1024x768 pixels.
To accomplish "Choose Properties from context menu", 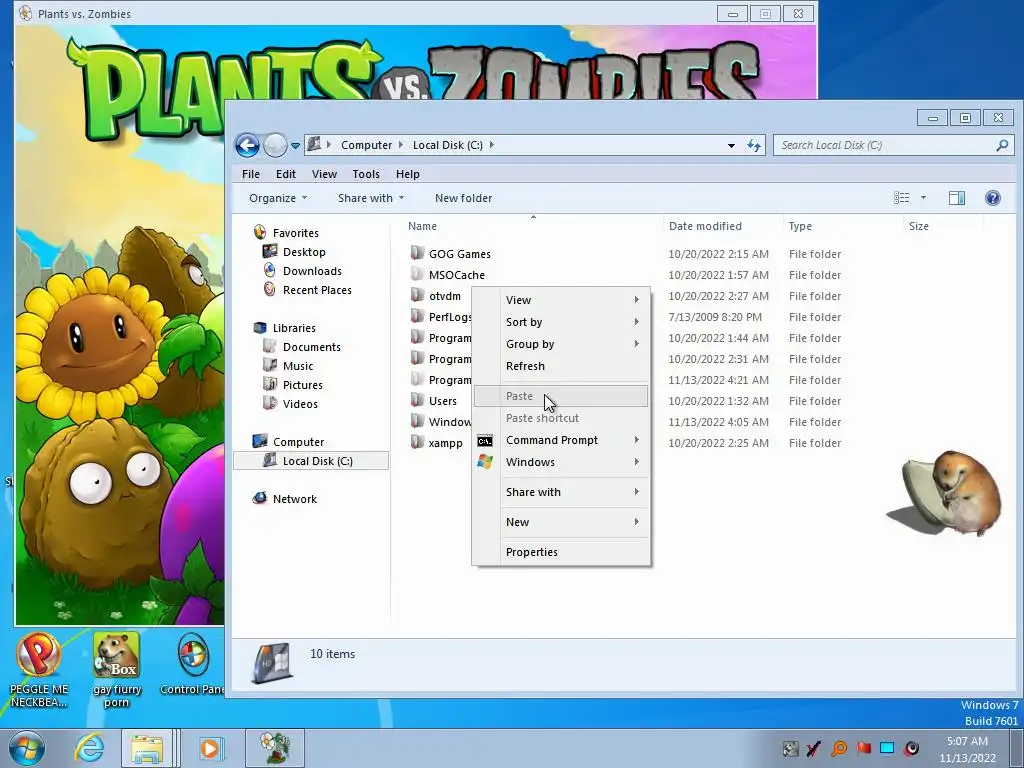I will [561, 552].
